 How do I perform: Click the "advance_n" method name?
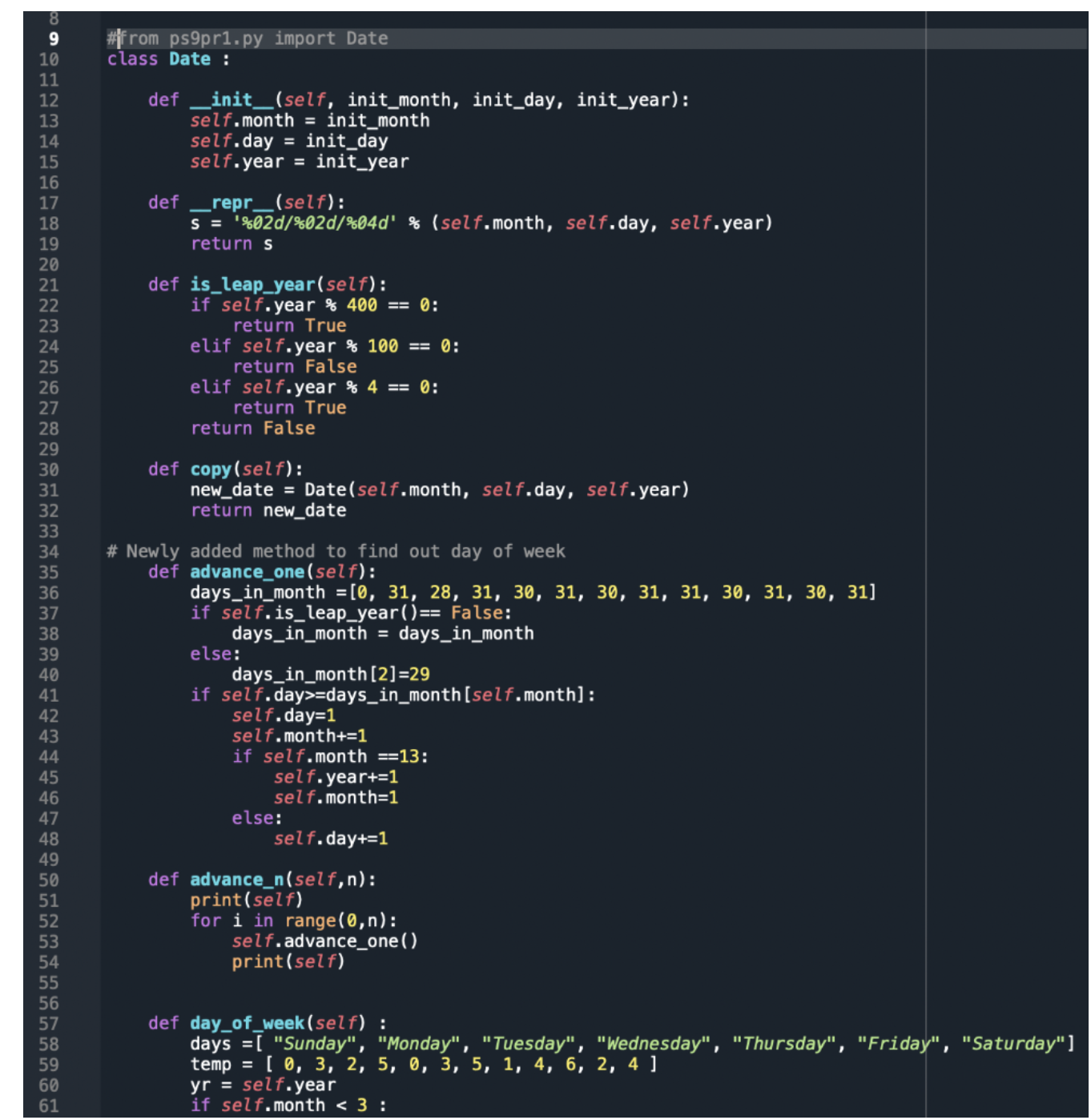(x=237, y=880)
